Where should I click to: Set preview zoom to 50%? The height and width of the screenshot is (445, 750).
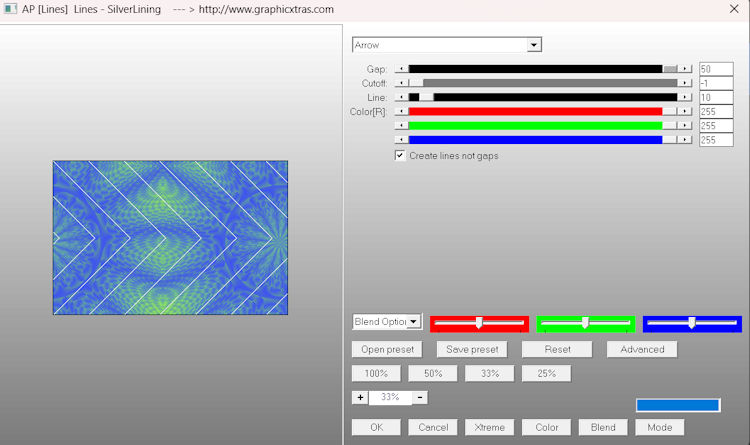point(433,373)
